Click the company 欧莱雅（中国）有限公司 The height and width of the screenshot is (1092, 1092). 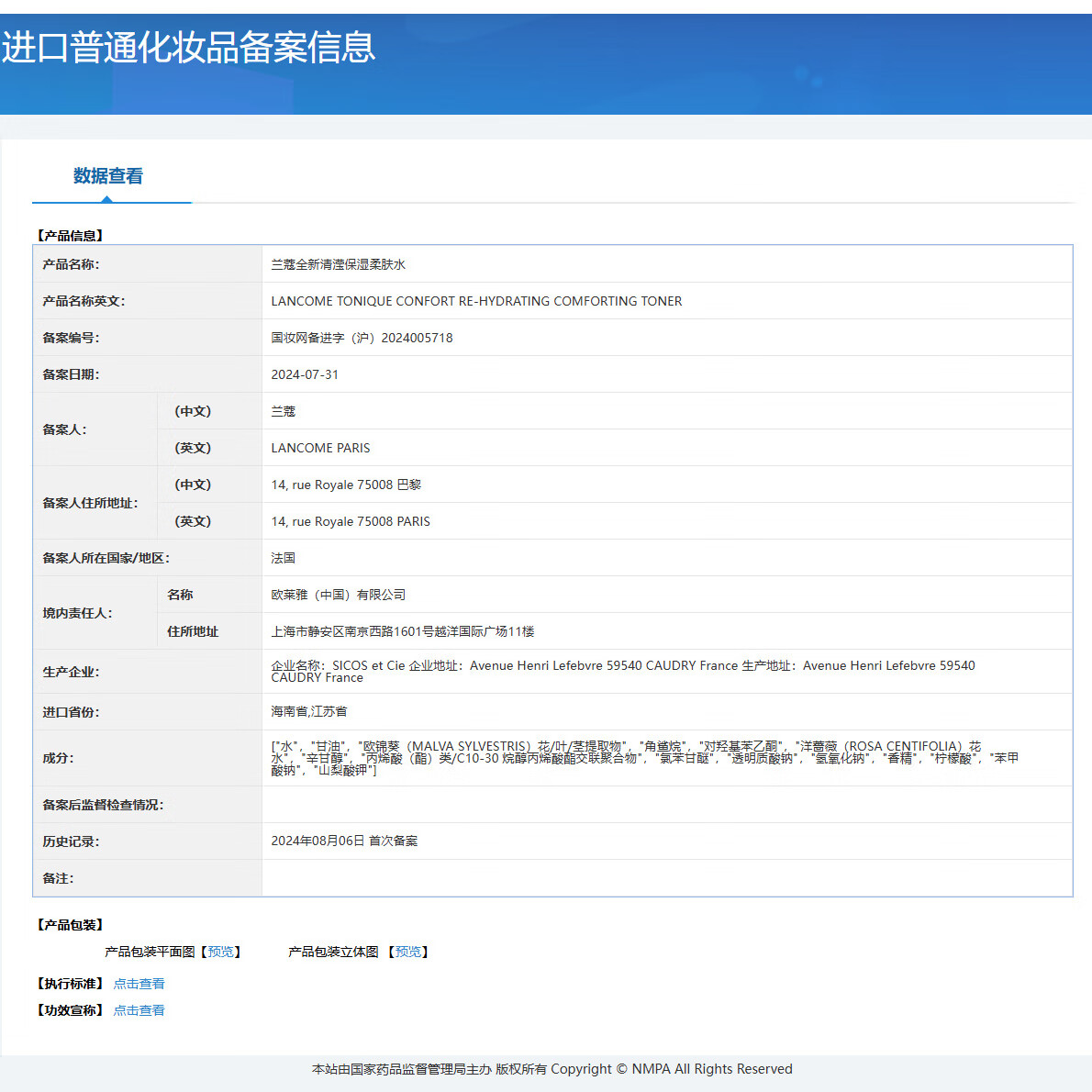[x=338, y=595]
